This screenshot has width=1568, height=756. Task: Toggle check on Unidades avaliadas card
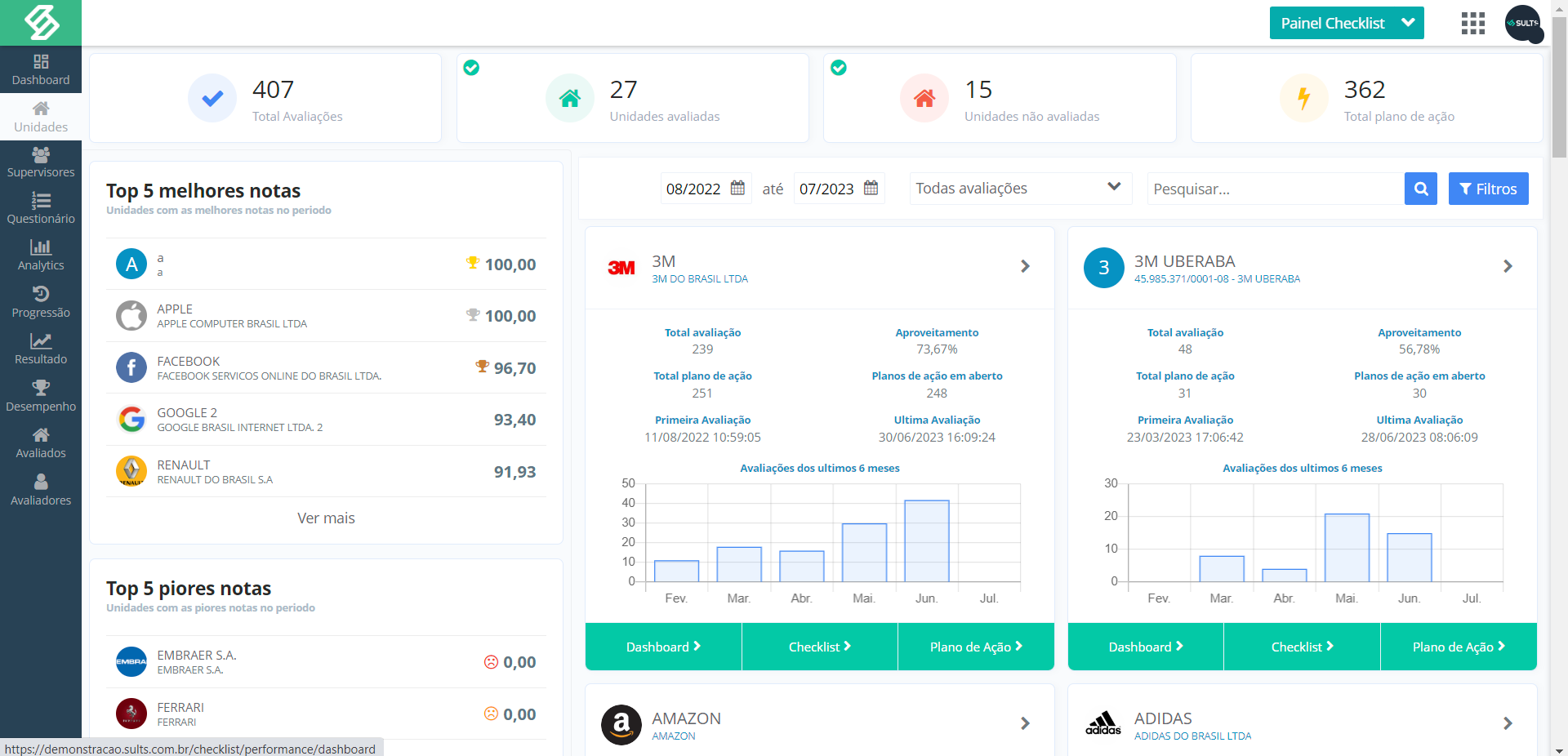click(x=471, y=68)
